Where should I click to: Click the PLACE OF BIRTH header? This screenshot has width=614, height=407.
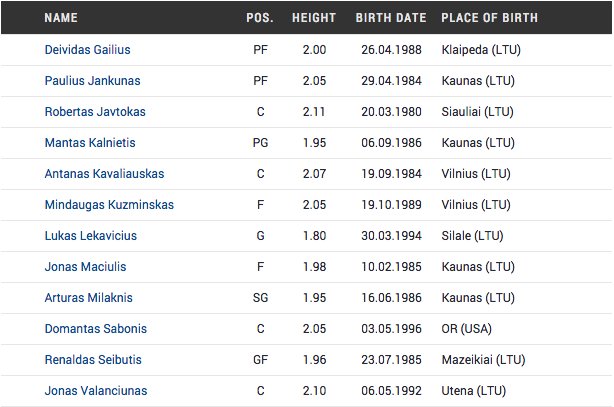(x=490, y=18)
